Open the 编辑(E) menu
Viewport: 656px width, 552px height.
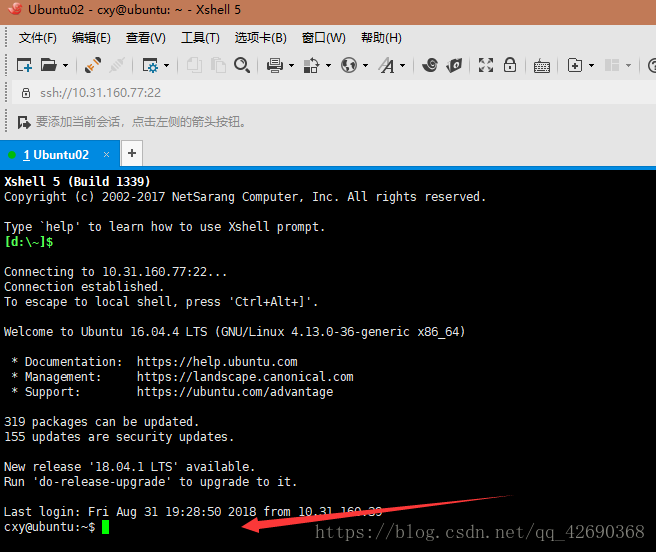pos(91,38)
